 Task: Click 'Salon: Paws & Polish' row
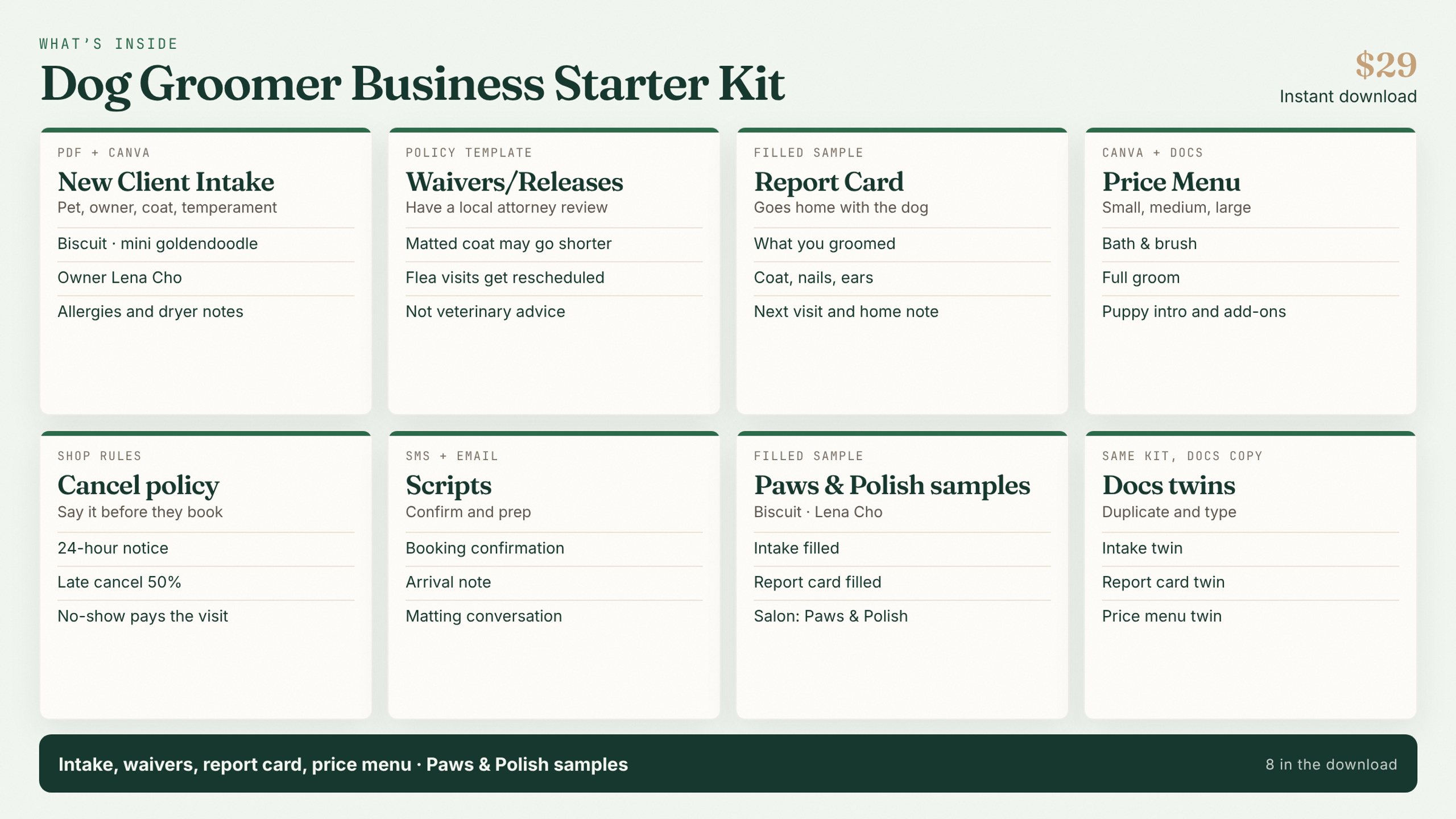coord(903,617)
